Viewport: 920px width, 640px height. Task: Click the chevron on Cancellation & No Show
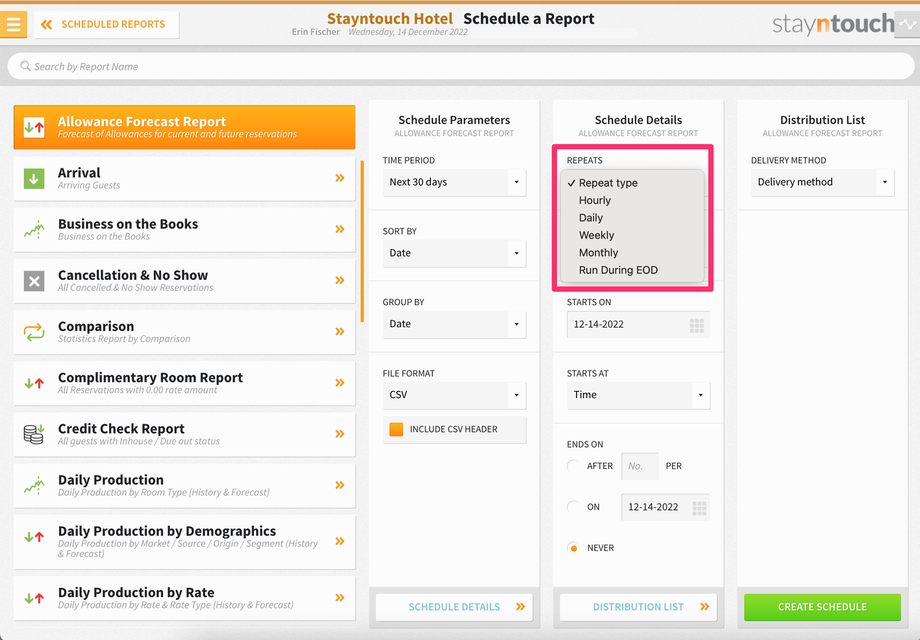pos(340,280)
